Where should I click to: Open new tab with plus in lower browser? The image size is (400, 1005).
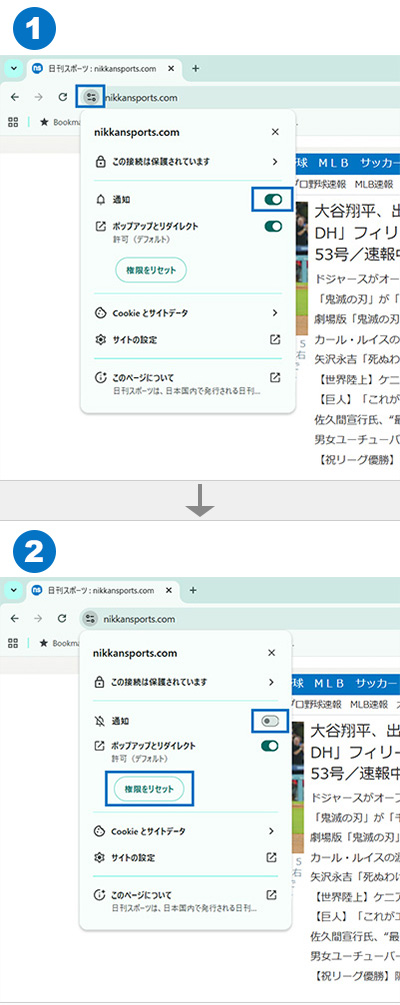[193, 590]
